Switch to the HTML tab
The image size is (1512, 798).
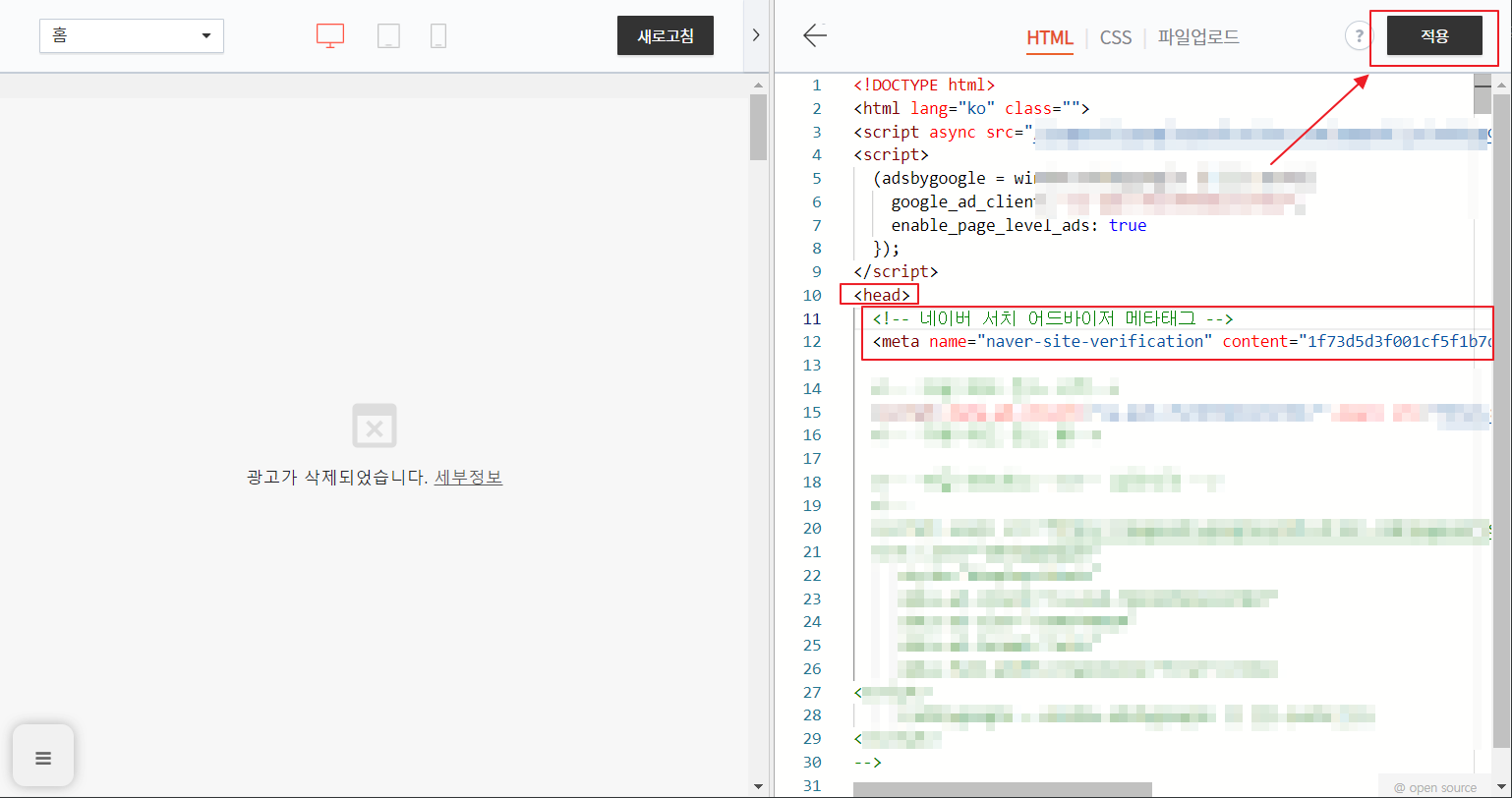coord(1050,37)
